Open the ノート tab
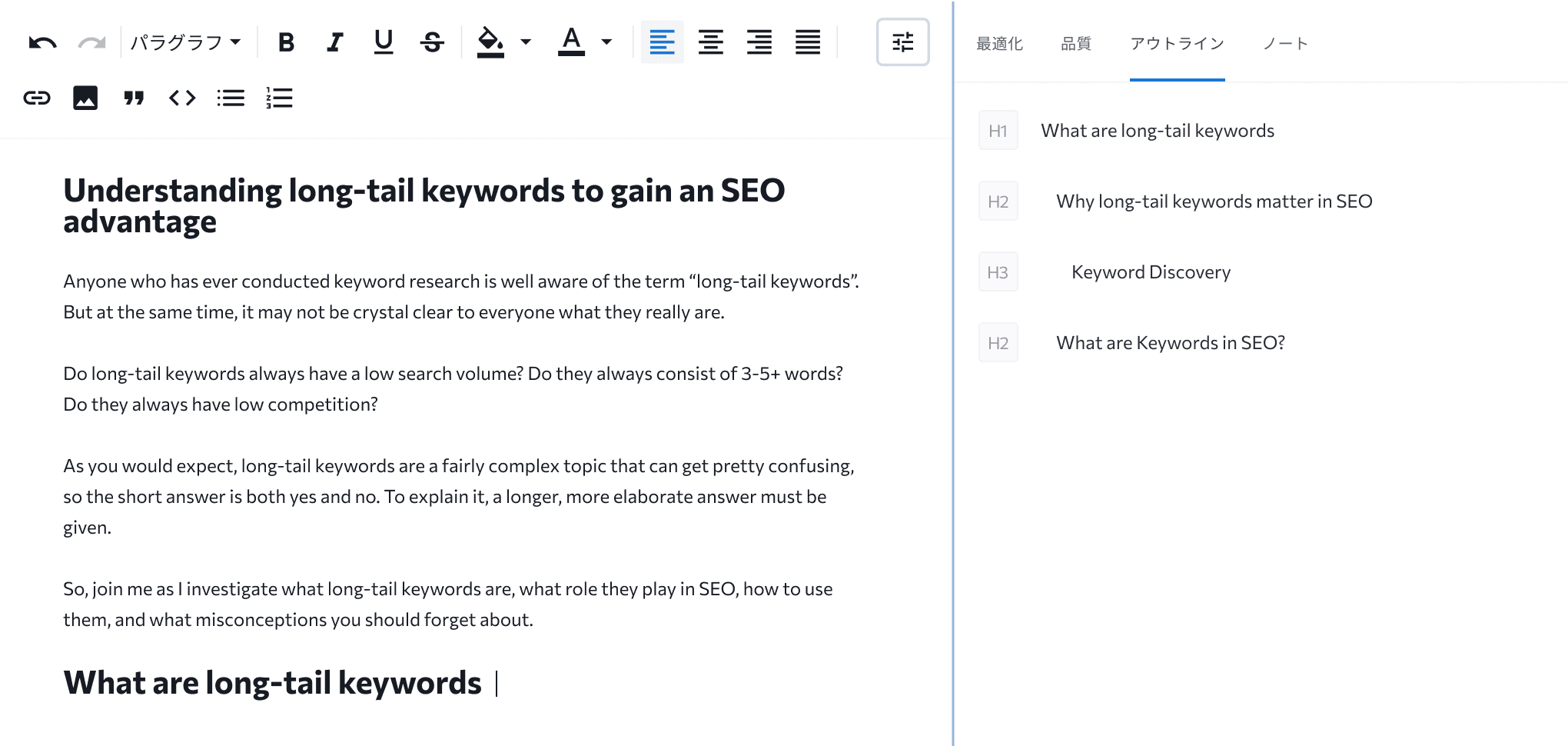 click(1285, 44)
